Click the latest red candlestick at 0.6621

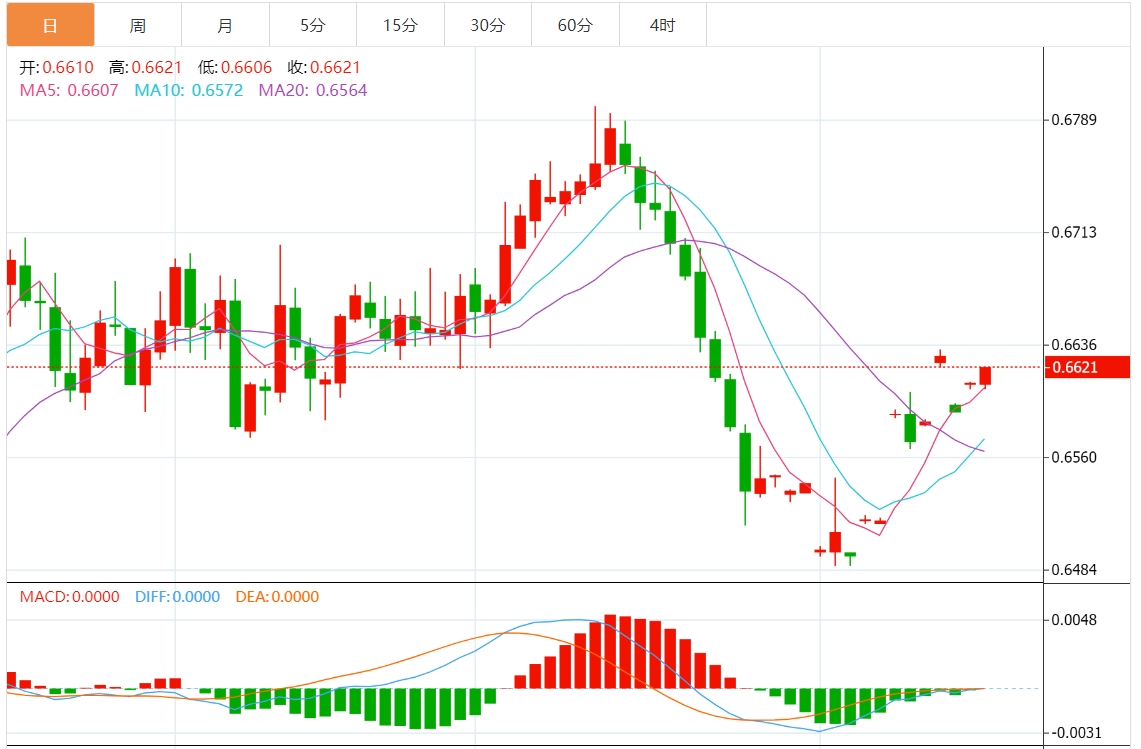(985, 376)
